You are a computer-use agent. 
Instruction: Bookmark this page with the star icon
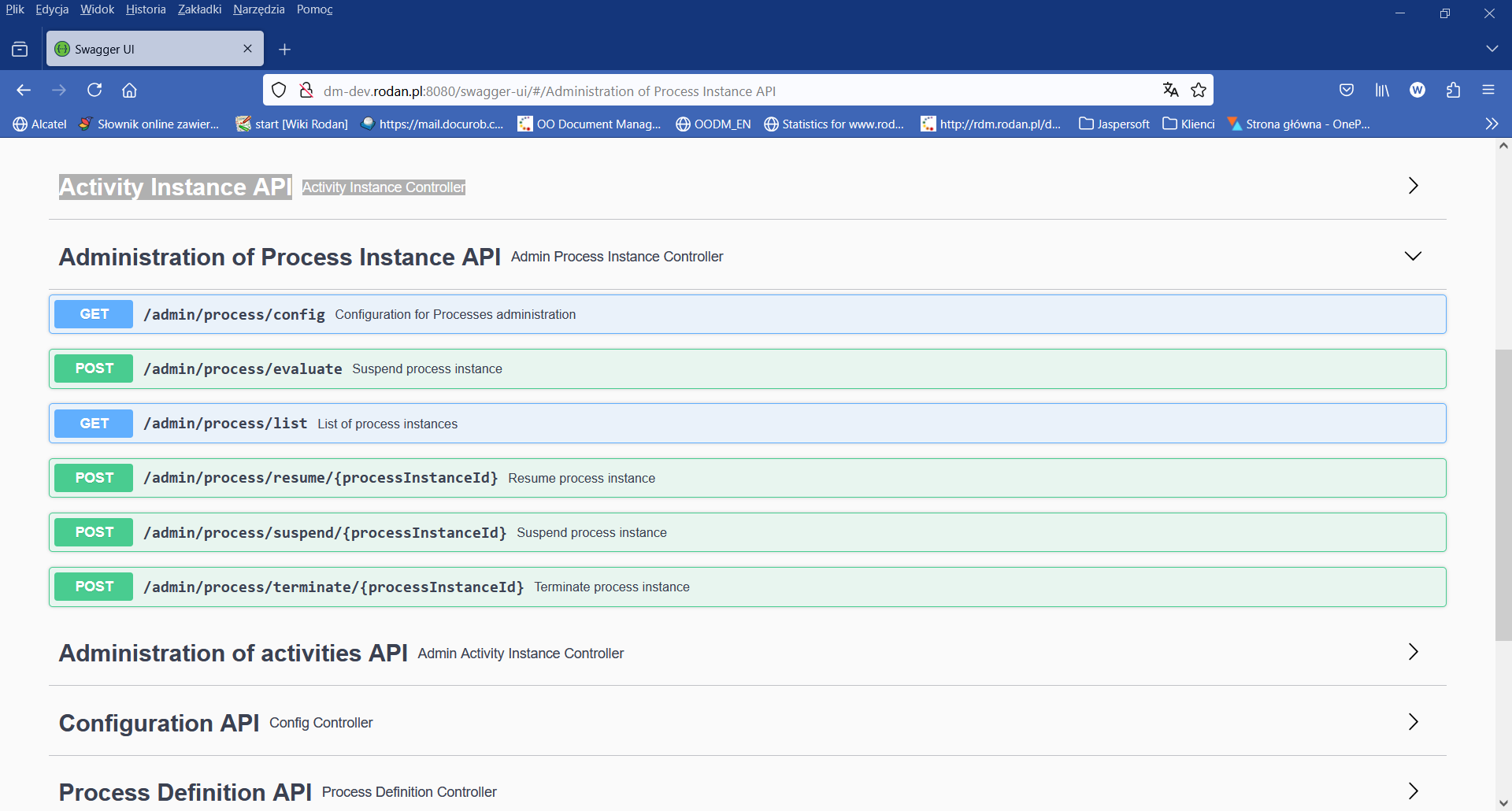click(1199, 90)
